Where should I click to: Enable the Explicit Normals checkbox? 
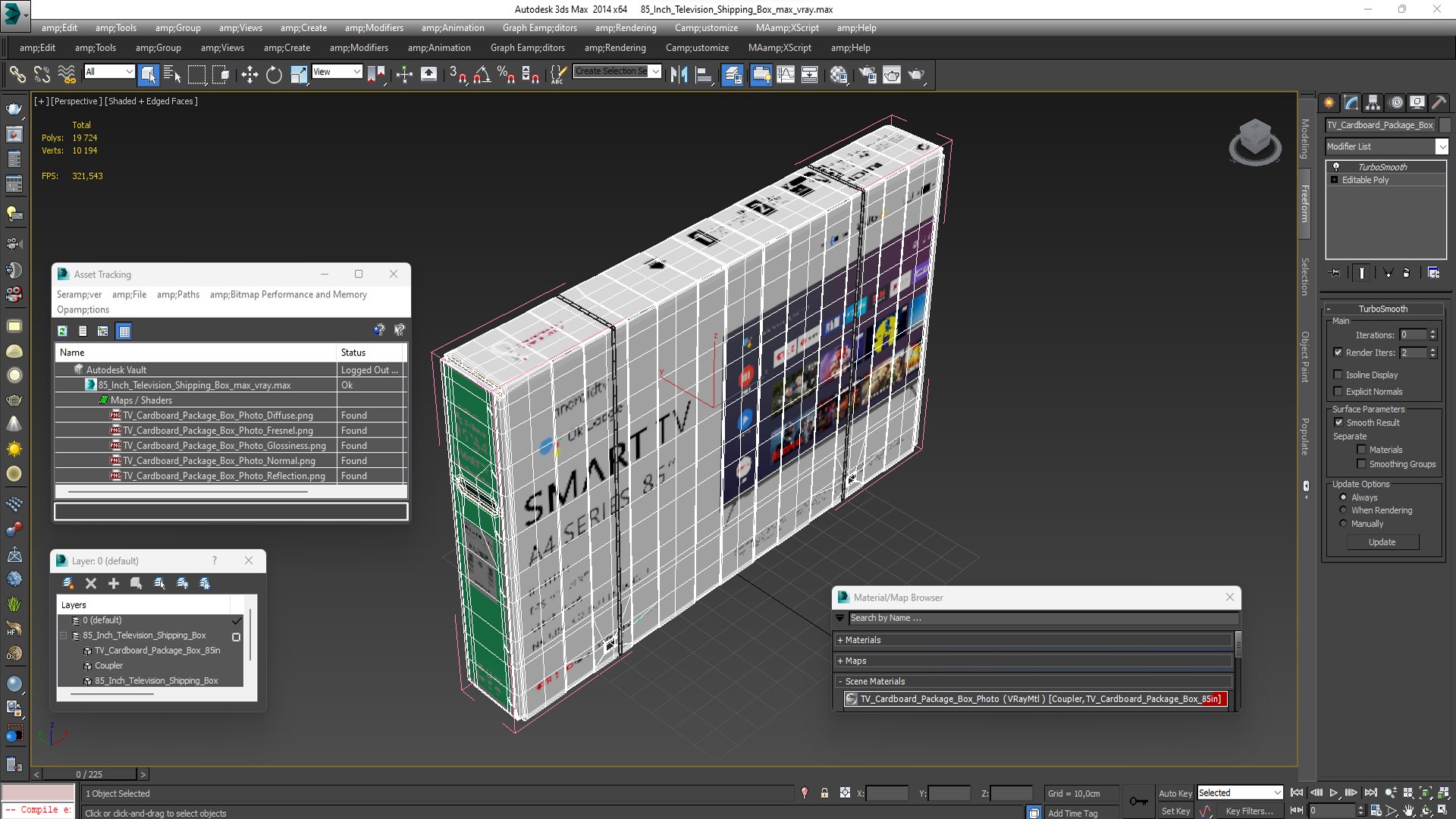pyautogui.click(x=1338, y=391)
